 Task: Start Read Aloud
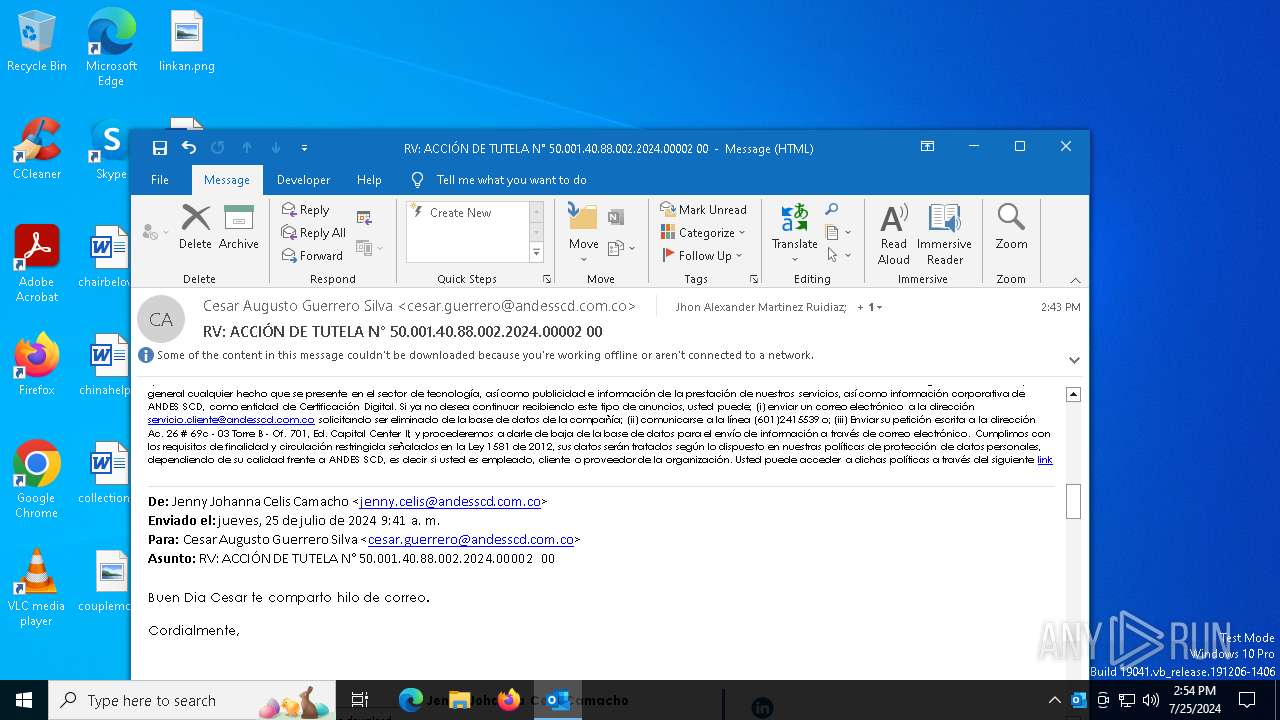(x=893, y=234)
